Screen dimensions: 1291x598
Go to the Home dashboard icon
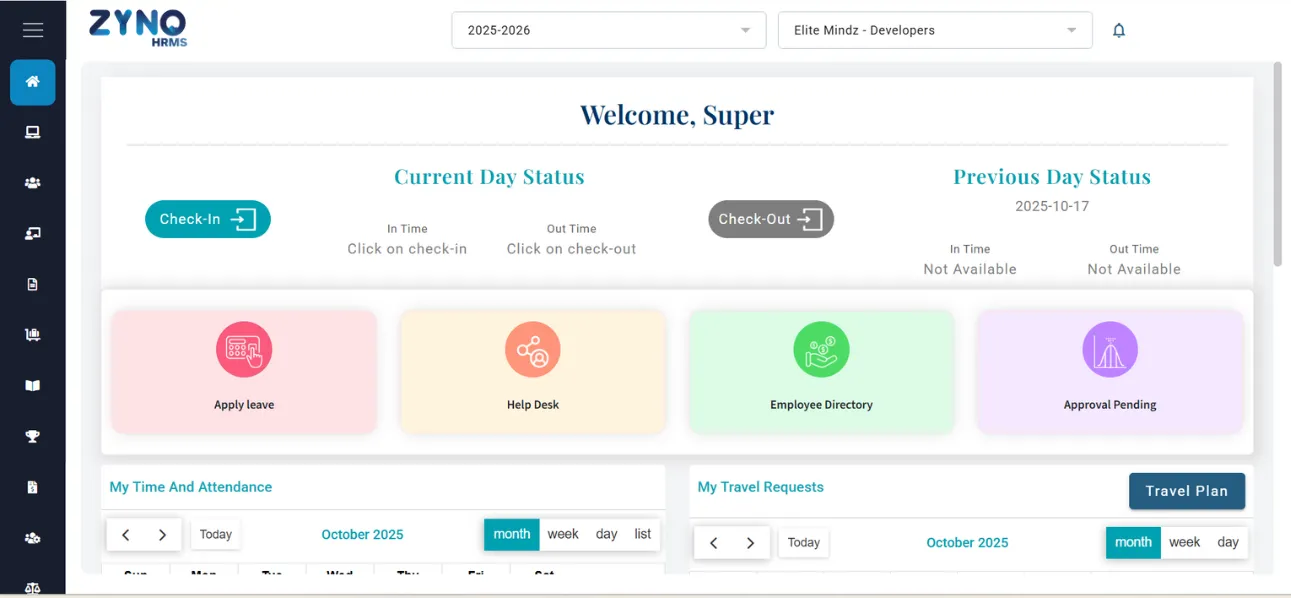pyautogui.click(x=33, y=82)
